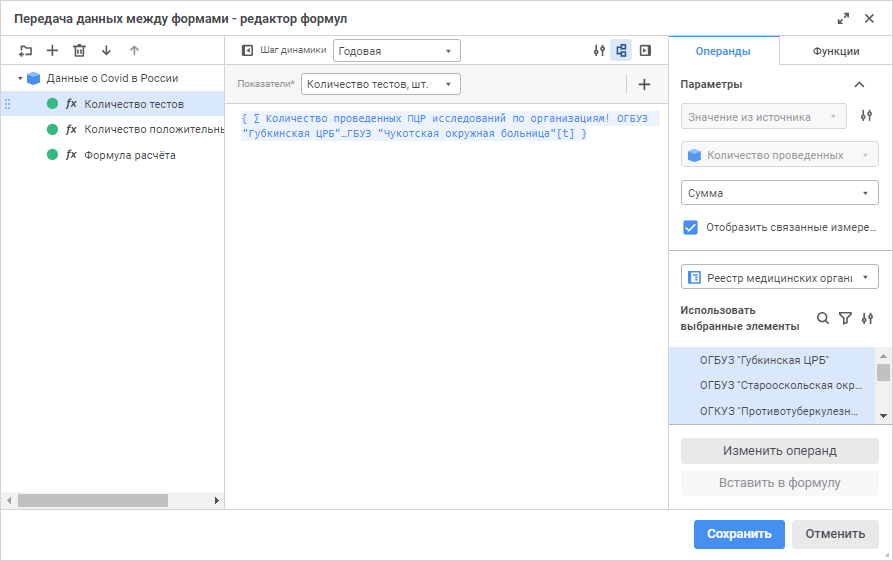Click the add folder icon in tree toolbar
This screenshot has width=893, height=561.
click(25, 50)
